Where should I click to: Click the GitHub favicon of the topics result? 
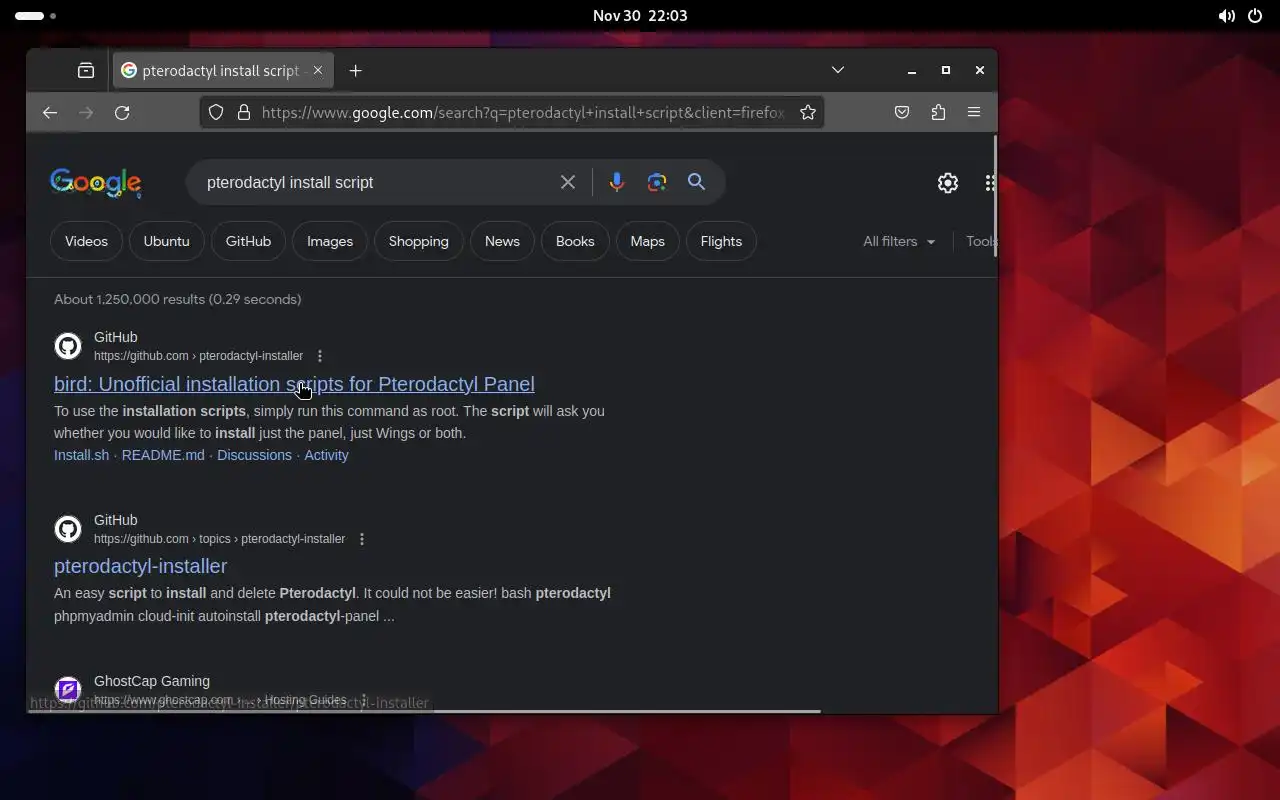[68, 528]
